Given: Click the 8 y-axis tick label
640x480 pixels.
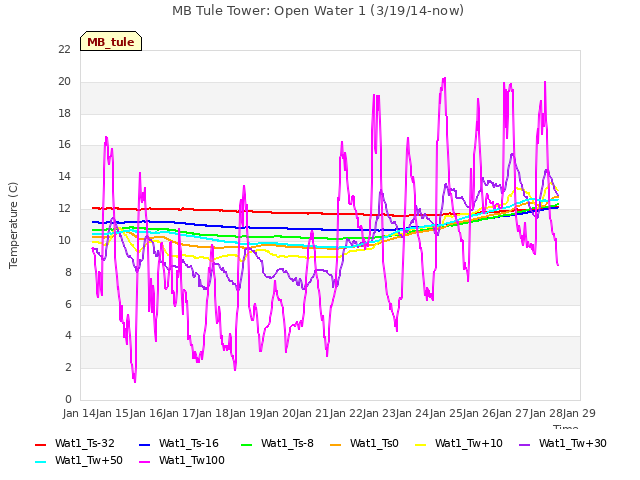Looking at the screenshot, I should tap(68, 272).
